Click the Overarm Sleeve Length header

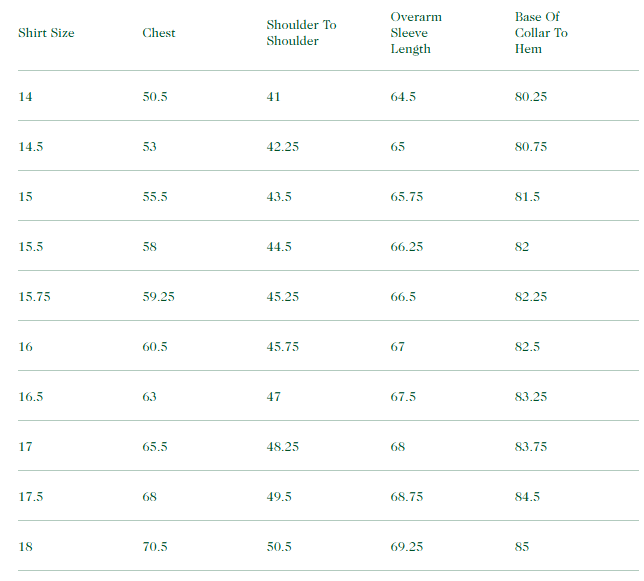pyautogui.click(x=416, y=33)
